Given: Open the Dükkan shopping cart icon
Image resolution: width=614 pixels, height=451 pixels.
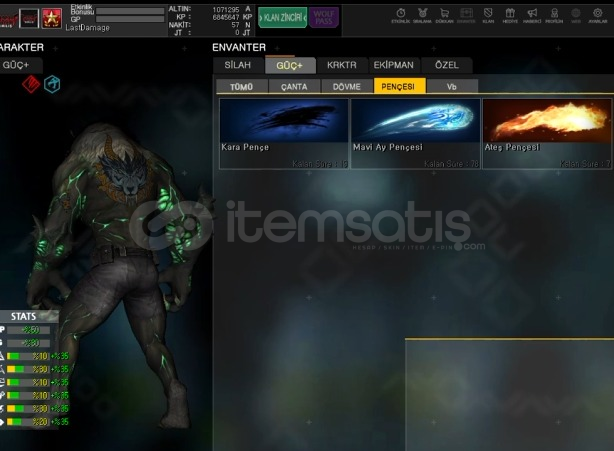Looking at the screenshot, I should (444, 16).
